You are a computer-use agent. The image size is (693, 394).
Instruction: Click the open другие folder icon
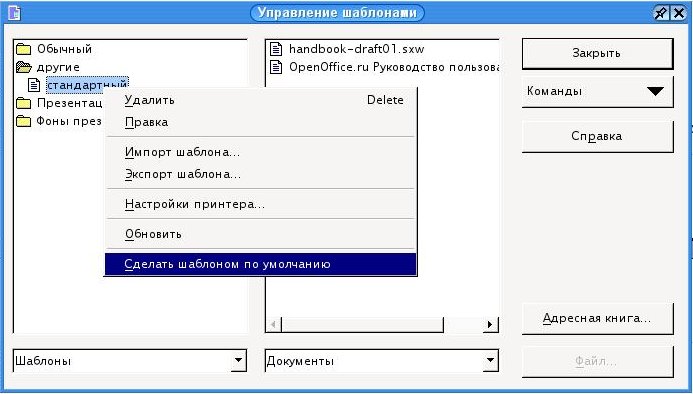(23, 67)
